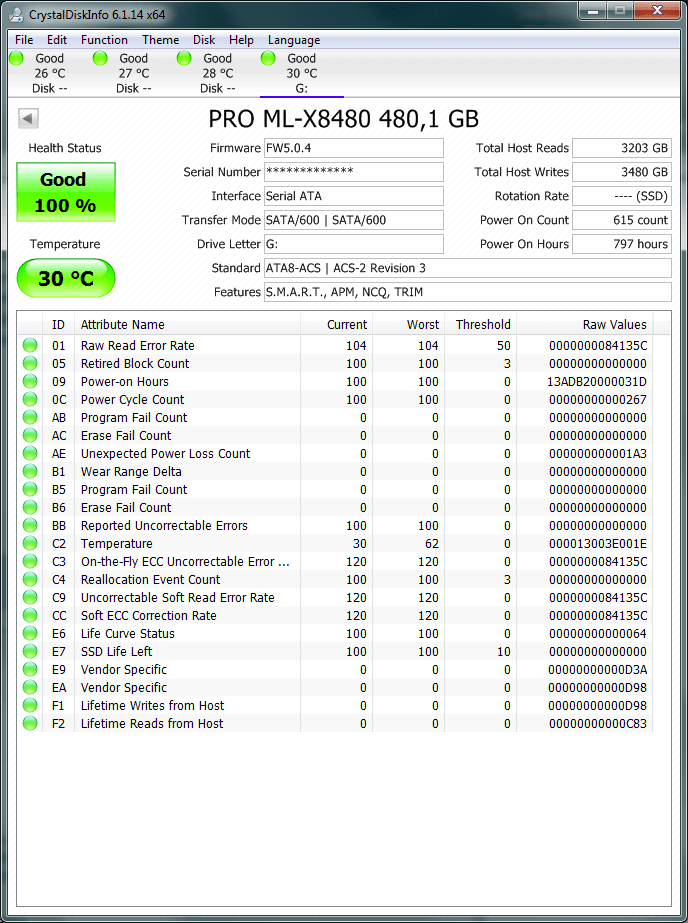The width and height of the screenshot is (688, 923).
Task: Open the Help menu
Action: (241, 40)
